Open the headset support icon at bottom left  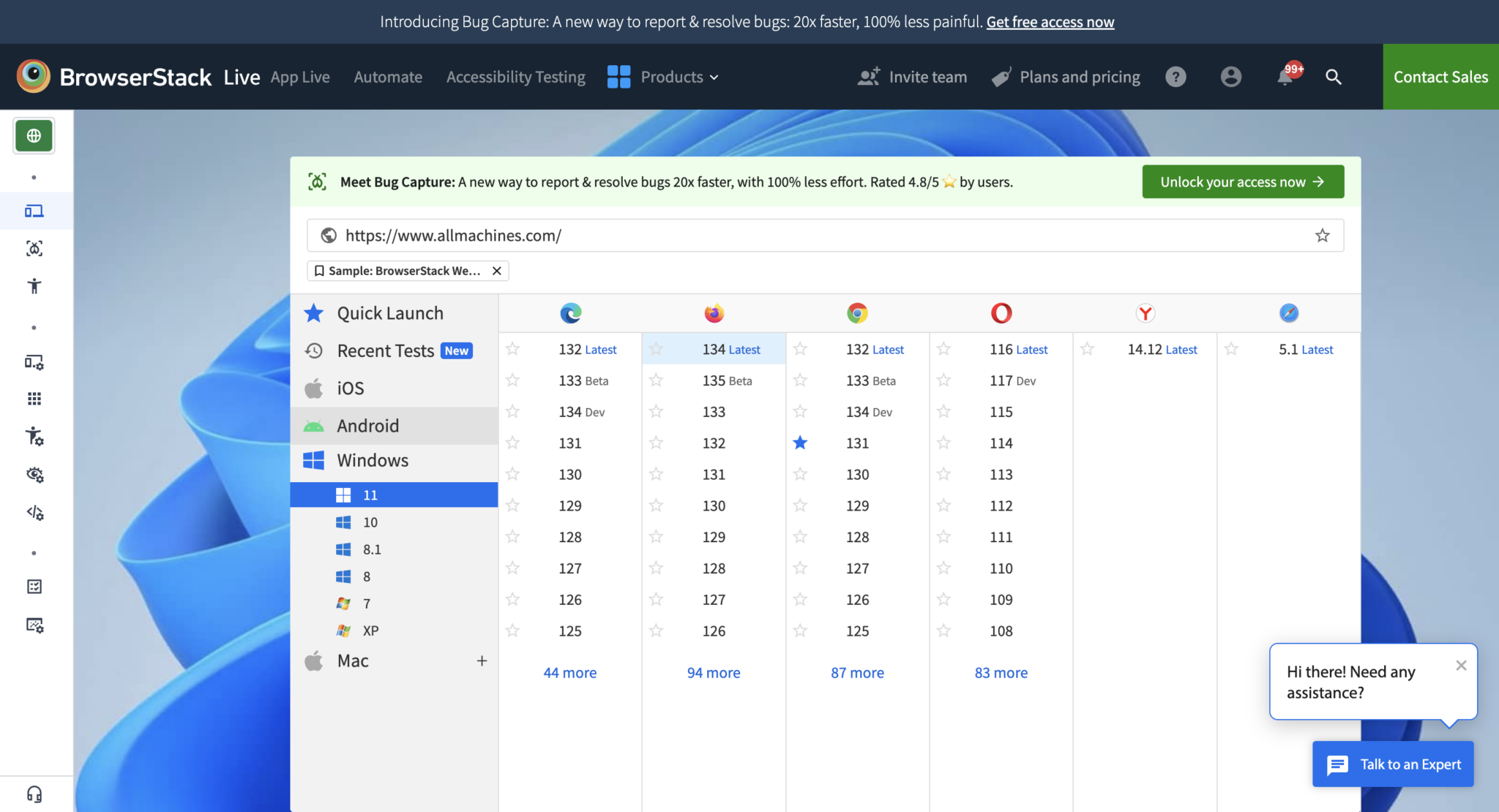(34, 794)
